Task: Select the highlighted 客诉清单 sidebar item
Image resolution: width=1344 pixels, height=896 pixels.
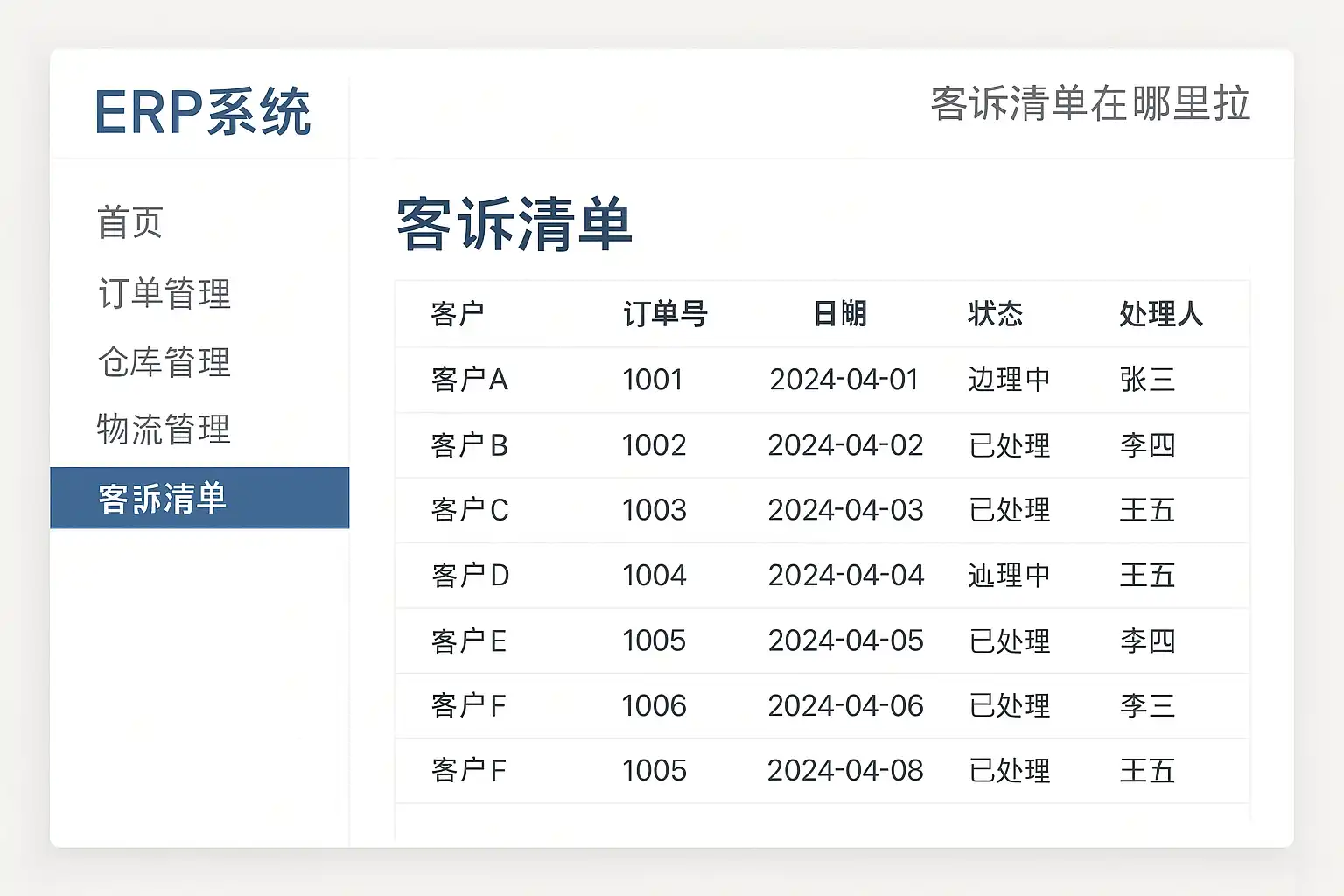Action: tap(199, 498)
